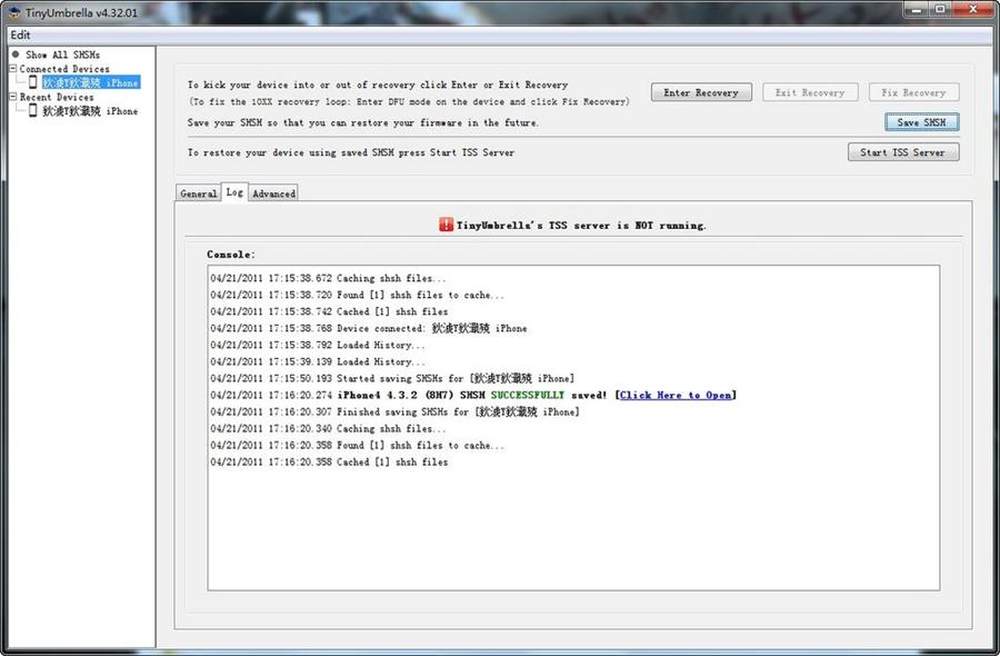The image size is (1000, 656).
Task: Maximize the TinyUmbrella window
Action: pyautogui.click(x=943, y=9)
